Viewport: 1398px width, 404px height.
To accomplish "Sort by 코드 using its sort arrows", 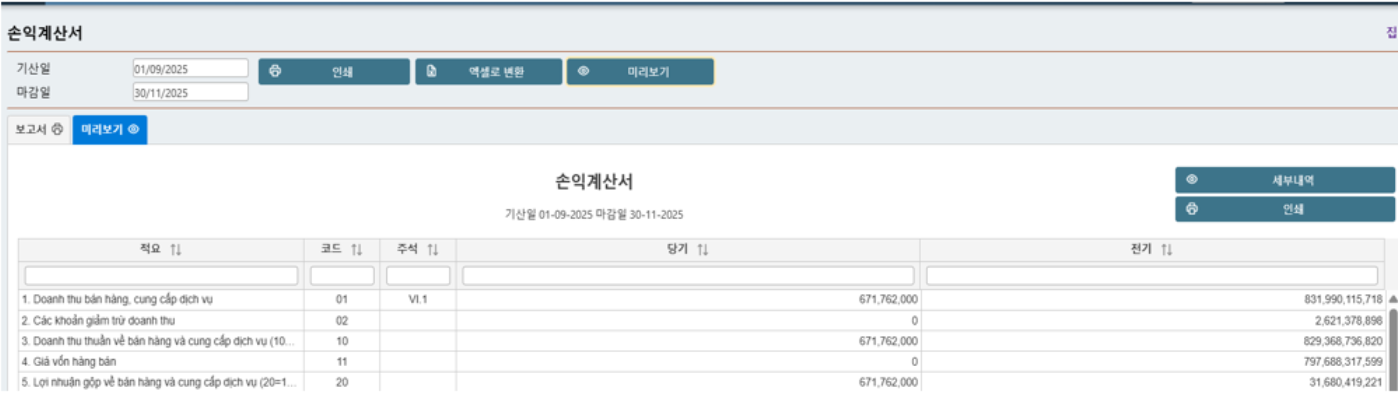I will coord(357,249).
